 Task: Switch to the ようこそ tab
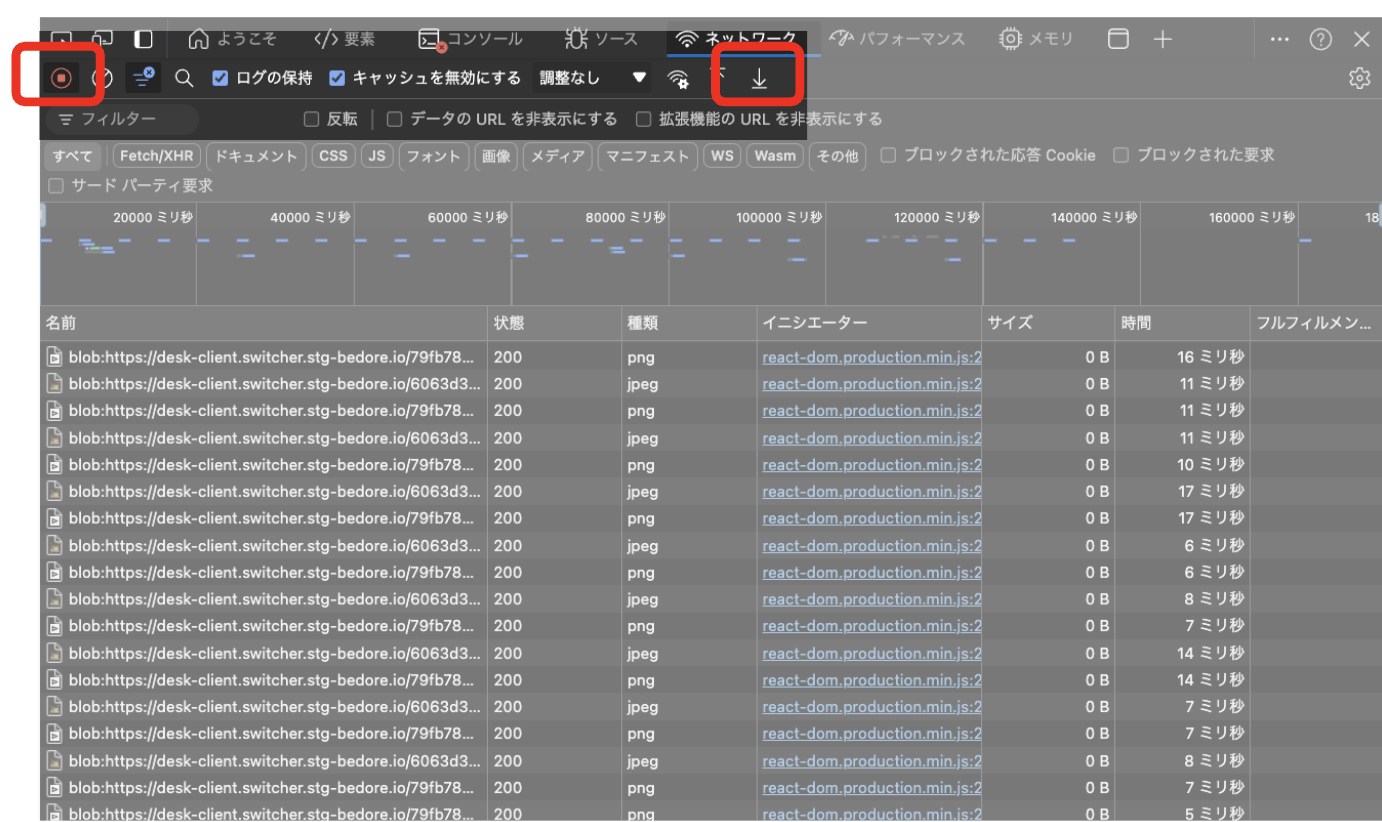click(232, 39)
